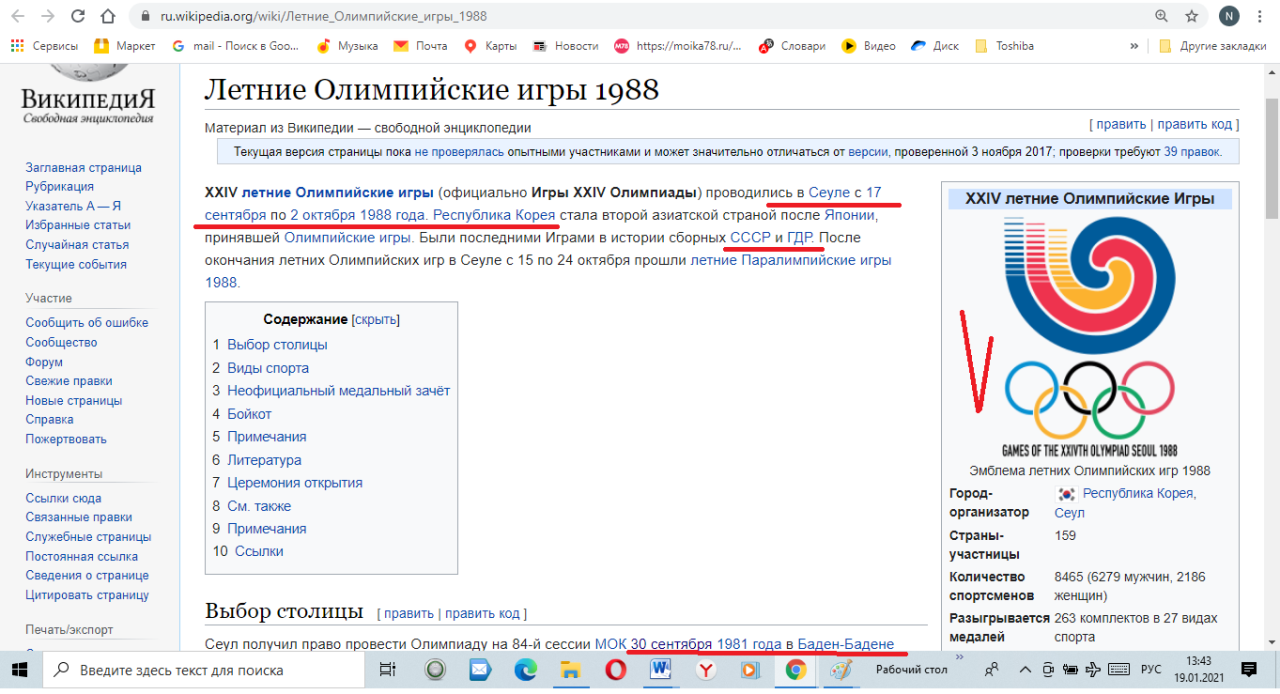Open the Музыка bookmark
The image size is (1280, 694).
347,46
